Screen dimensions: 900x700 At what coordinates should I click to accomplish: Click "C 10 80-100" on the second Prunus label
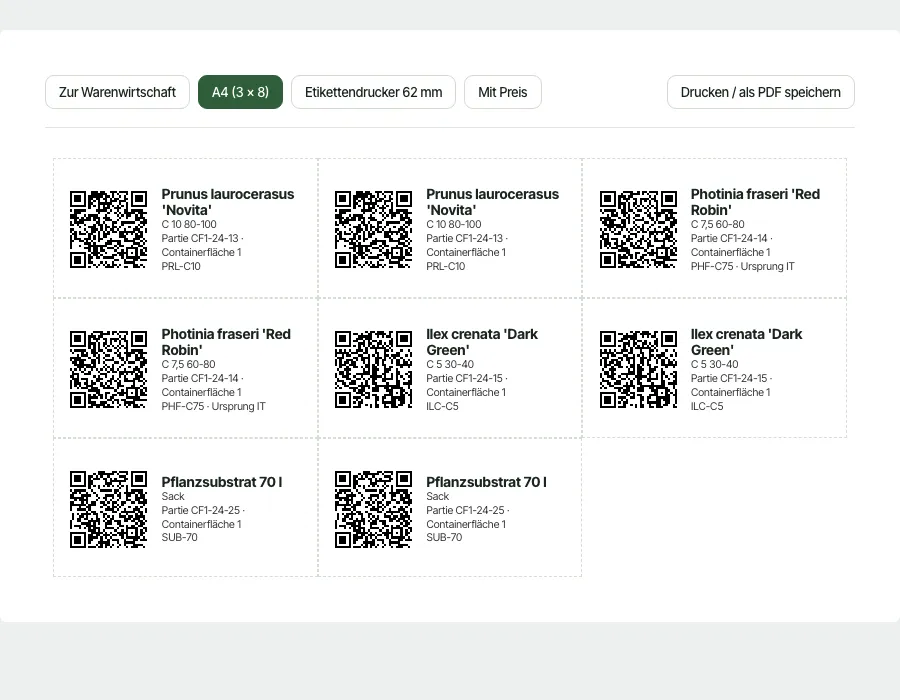click(454, 224)
